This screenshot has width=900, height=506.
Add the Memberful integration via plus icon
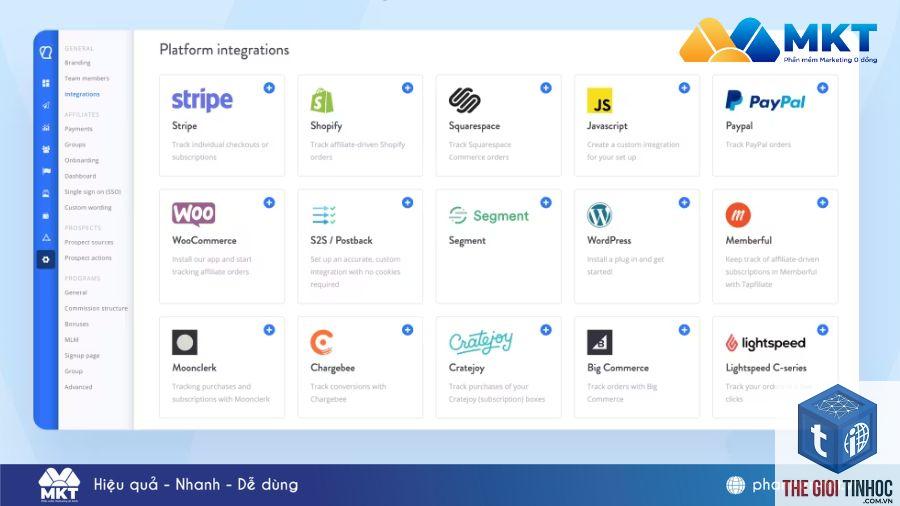(x=823, y=203)
